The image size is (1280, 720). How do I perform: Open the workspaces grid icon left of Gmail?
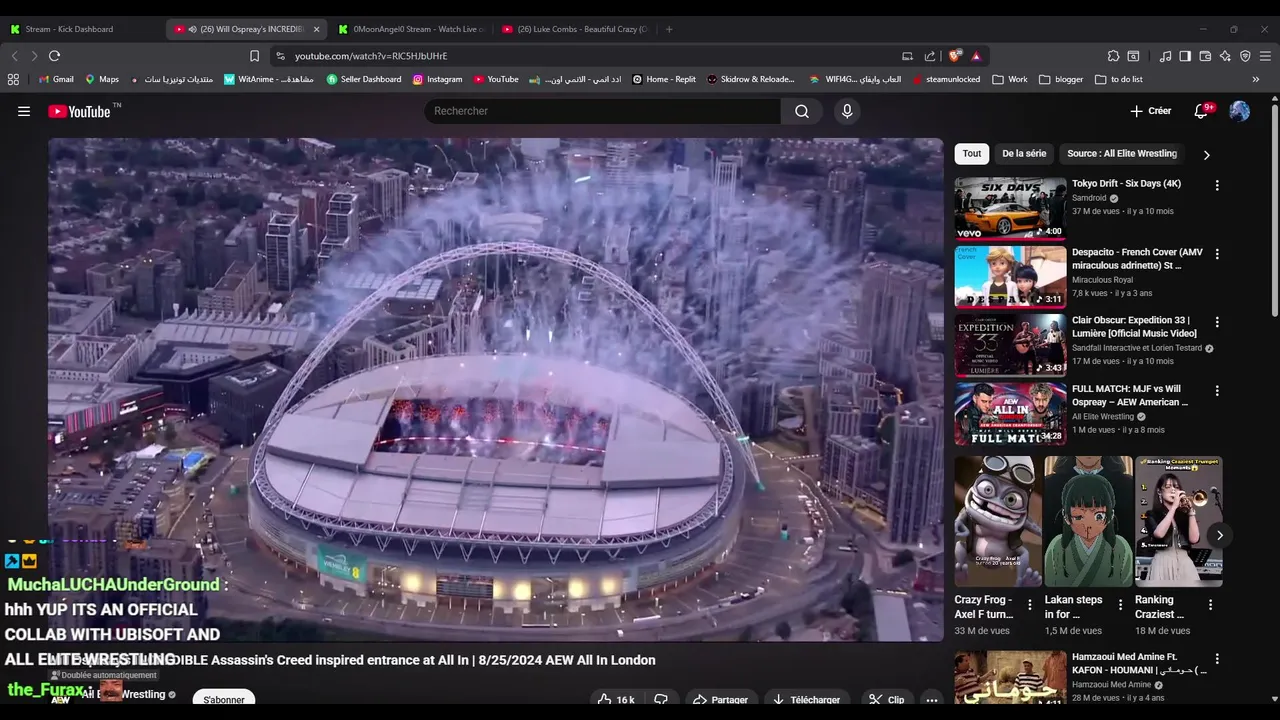13,79
